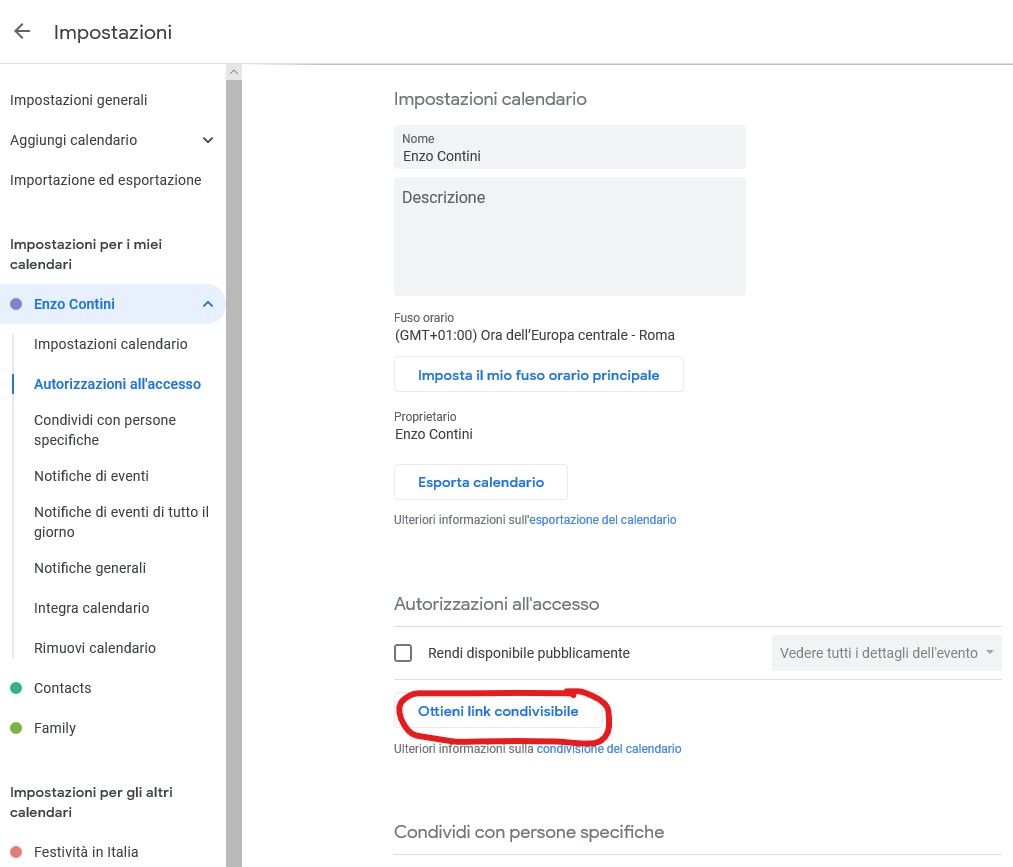Go to Condividi con persone specifiche
Image resolution: width=1013 pixels, height=867 pixels.
[105, 430]
